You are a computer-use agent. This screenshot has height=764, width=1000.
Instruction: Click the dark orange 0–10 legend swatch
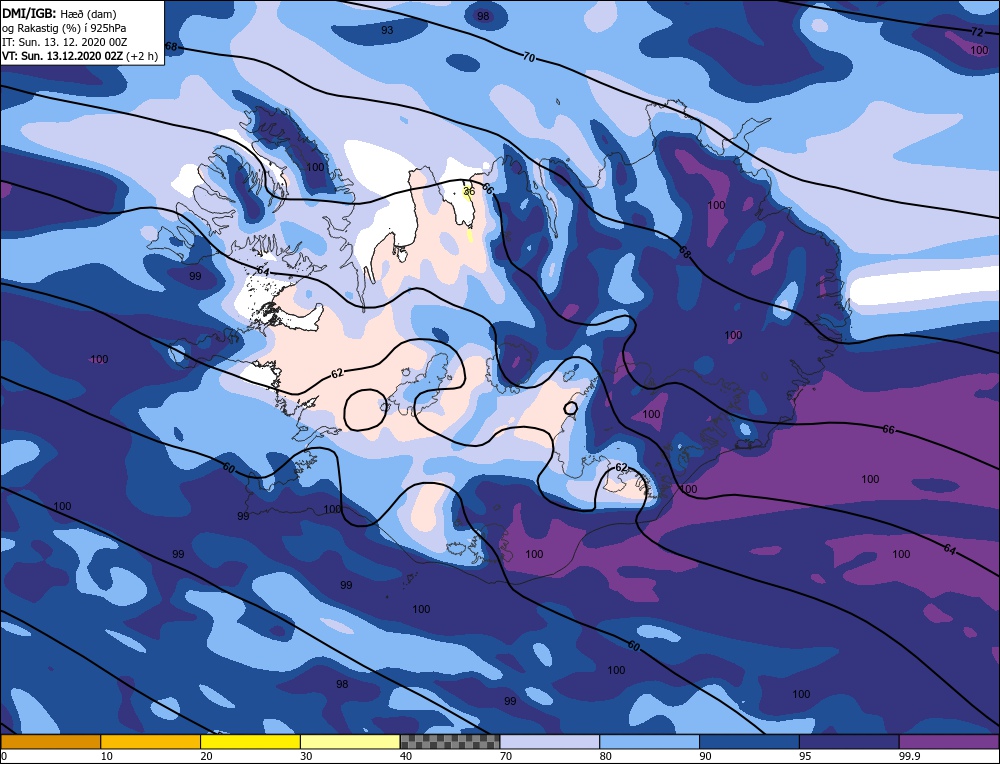point(50,742)
